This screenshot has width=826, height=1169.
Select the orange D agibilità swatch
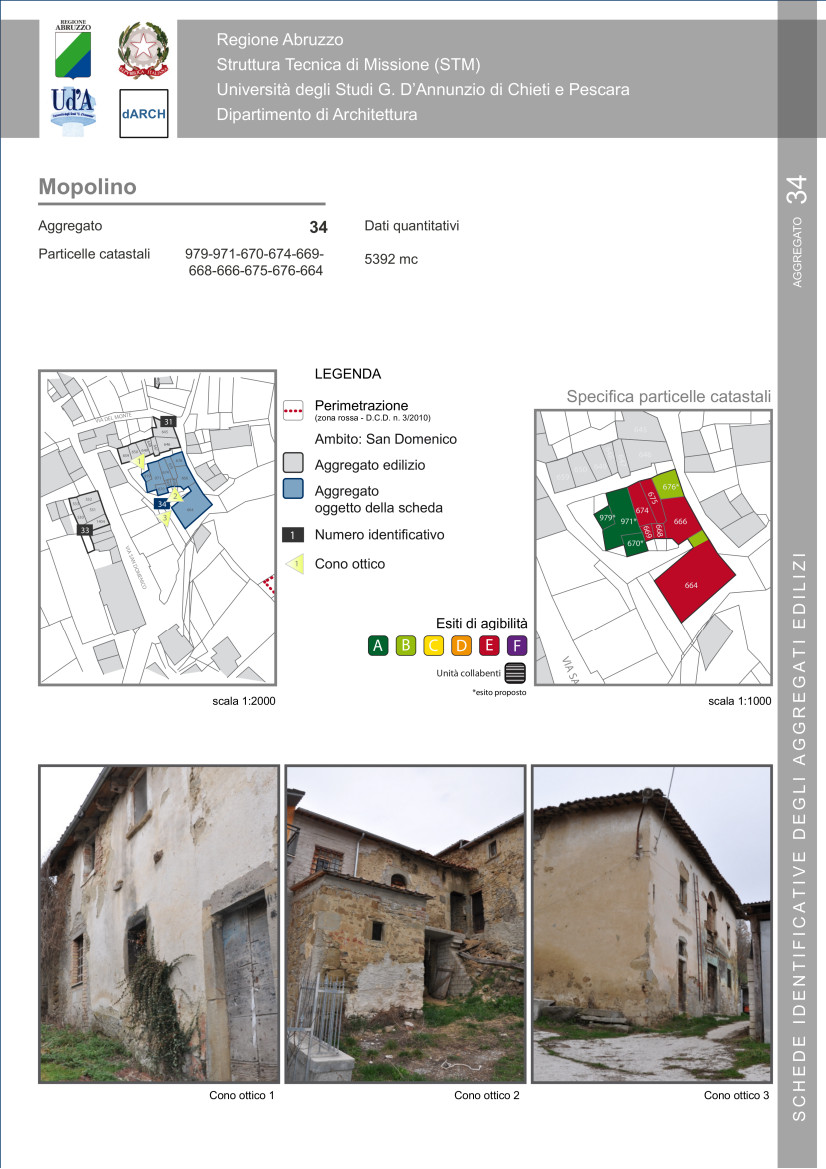click(x=461, y=645)
